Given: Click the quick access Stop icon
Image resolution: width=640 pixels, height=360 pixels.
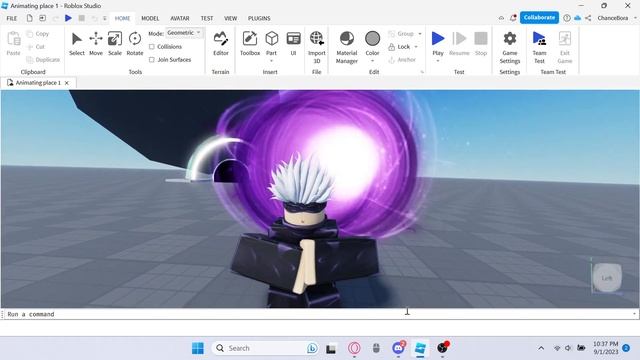Looking at the screenshot, I should point(82,18).
